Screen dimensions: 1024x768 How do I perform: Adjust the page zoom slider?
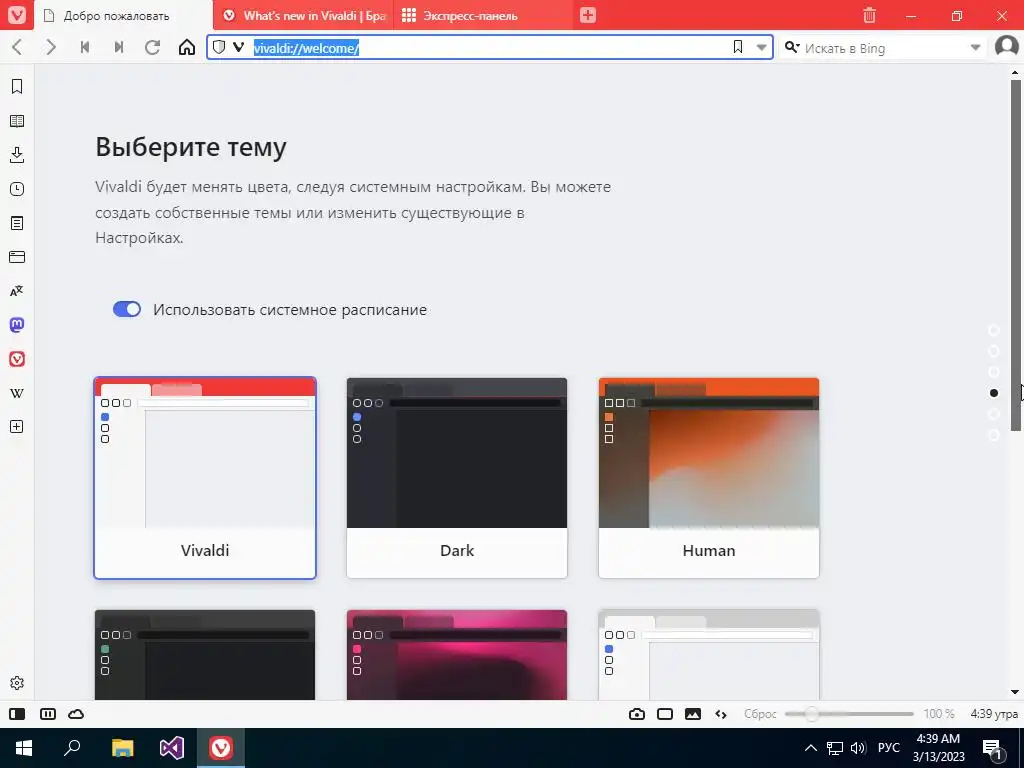(849, 714)
